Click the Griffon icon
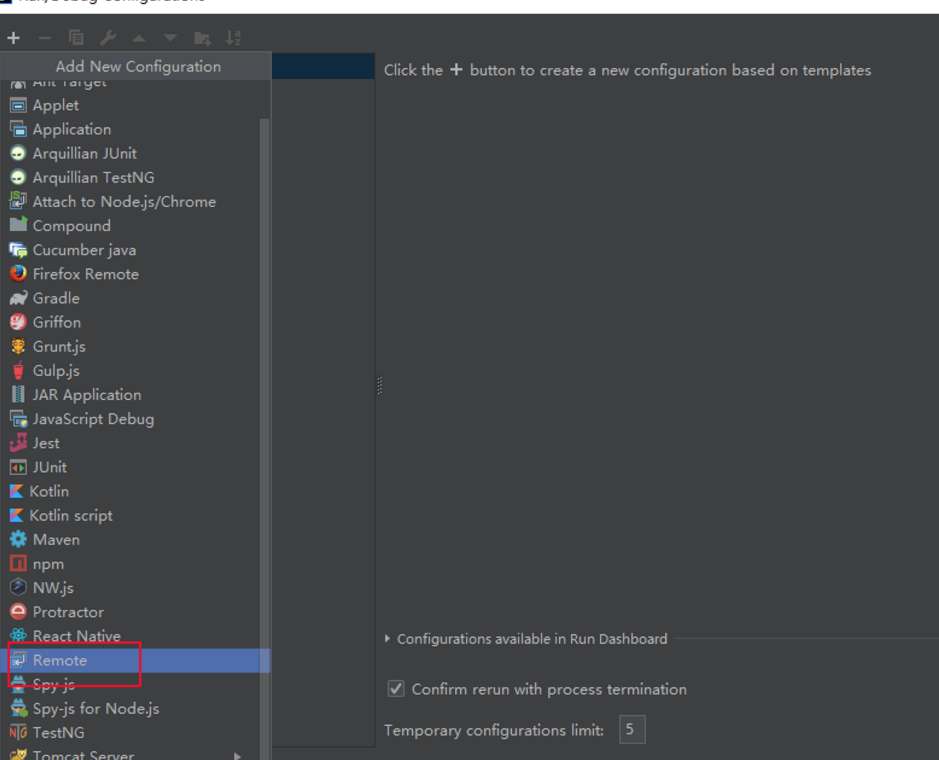939x760 pixels. 19,322
